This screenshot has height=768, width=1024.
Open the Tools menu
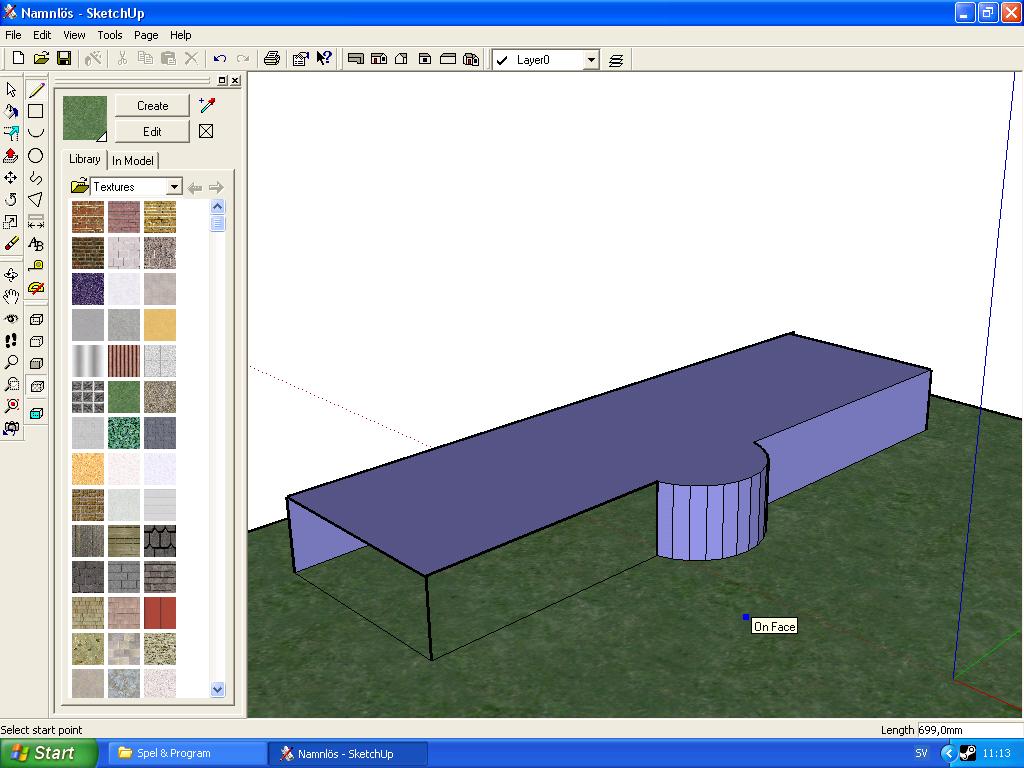(x=110, y=35)
